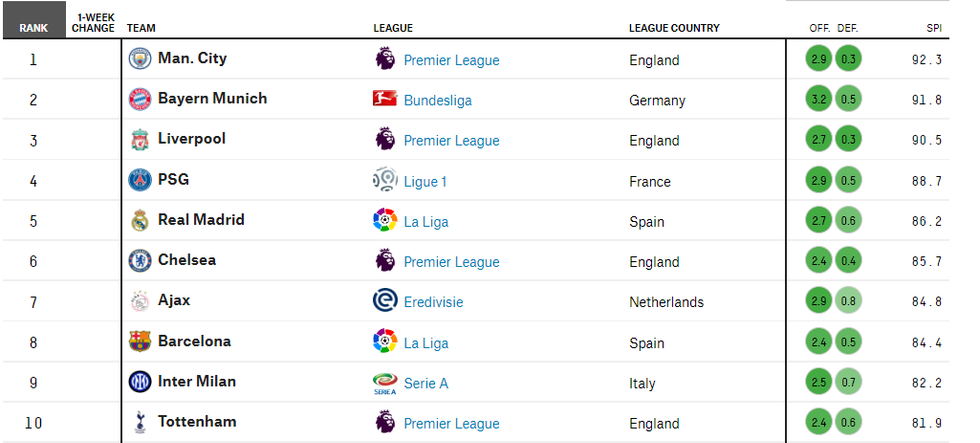
Task: Click Bayern Munich's 3.2 offense rating circle
Action: [x=819, y=100]
